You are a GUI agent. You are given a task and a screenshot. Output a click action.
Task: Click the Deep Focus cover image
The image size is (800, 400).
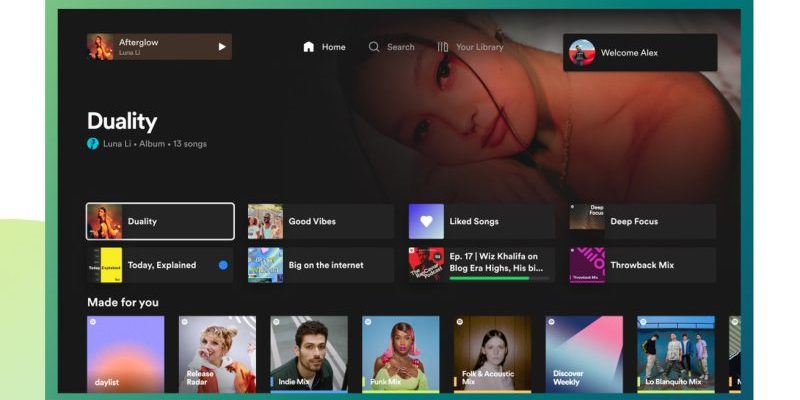[x=587, y=221]
